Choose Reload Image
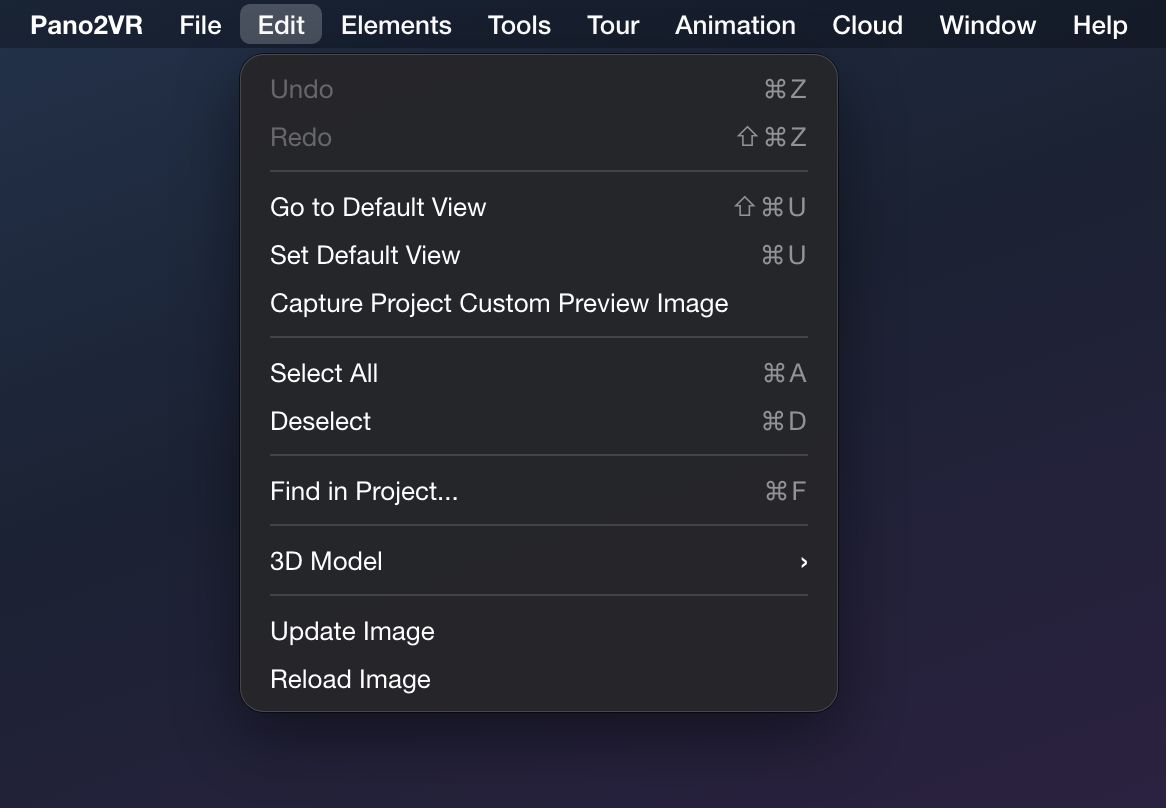Viewport: 1166px width, 808px height. (x=538, y=679)
